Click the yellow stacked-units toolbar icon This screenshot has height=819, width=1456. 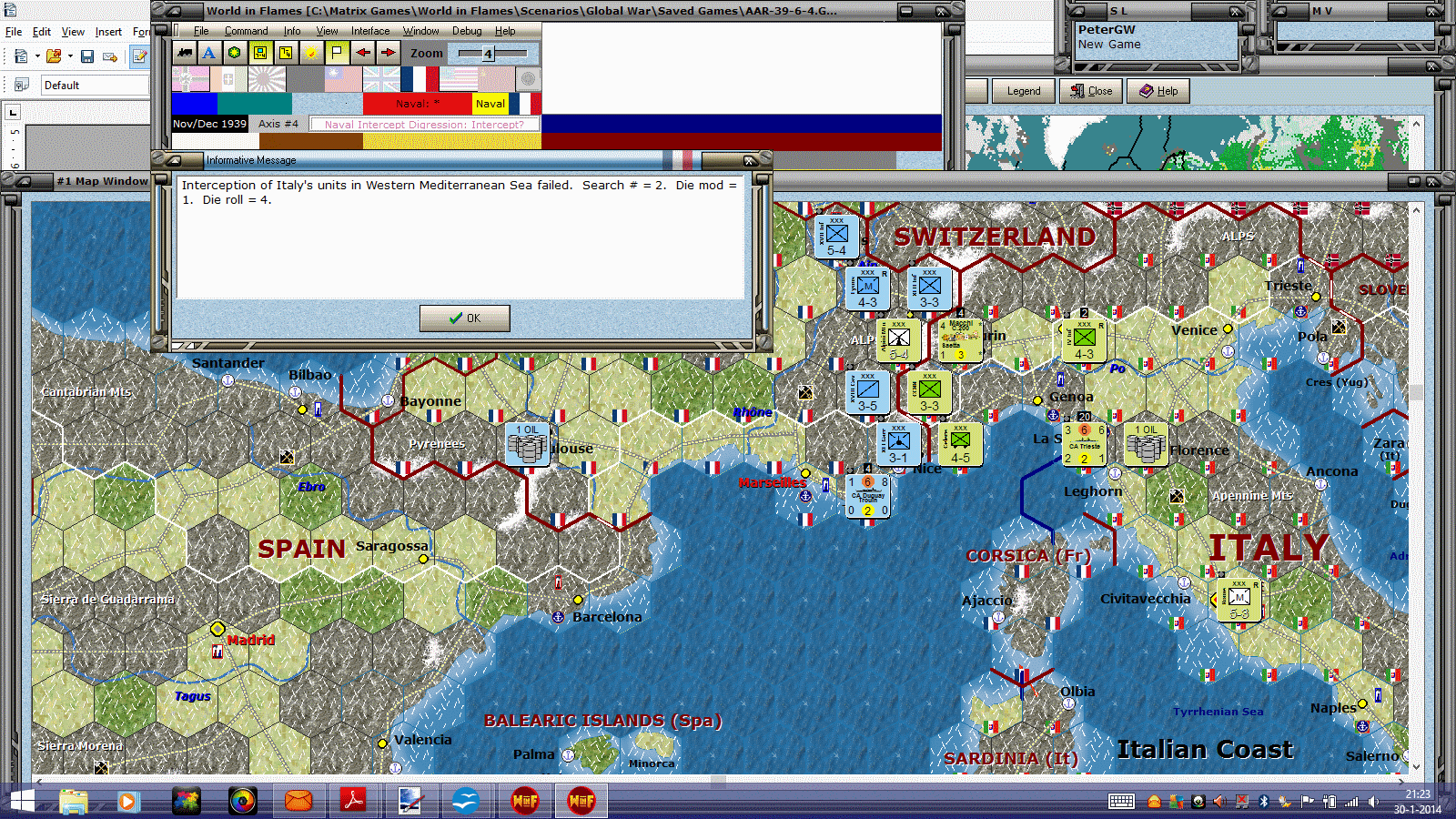coord(286,53)
